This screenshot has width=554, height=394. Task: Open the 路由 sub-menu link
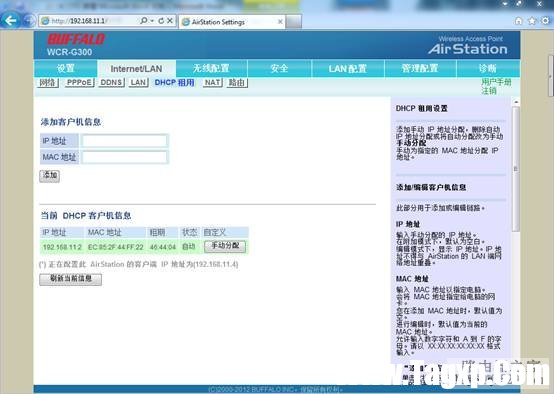[237, 83]
